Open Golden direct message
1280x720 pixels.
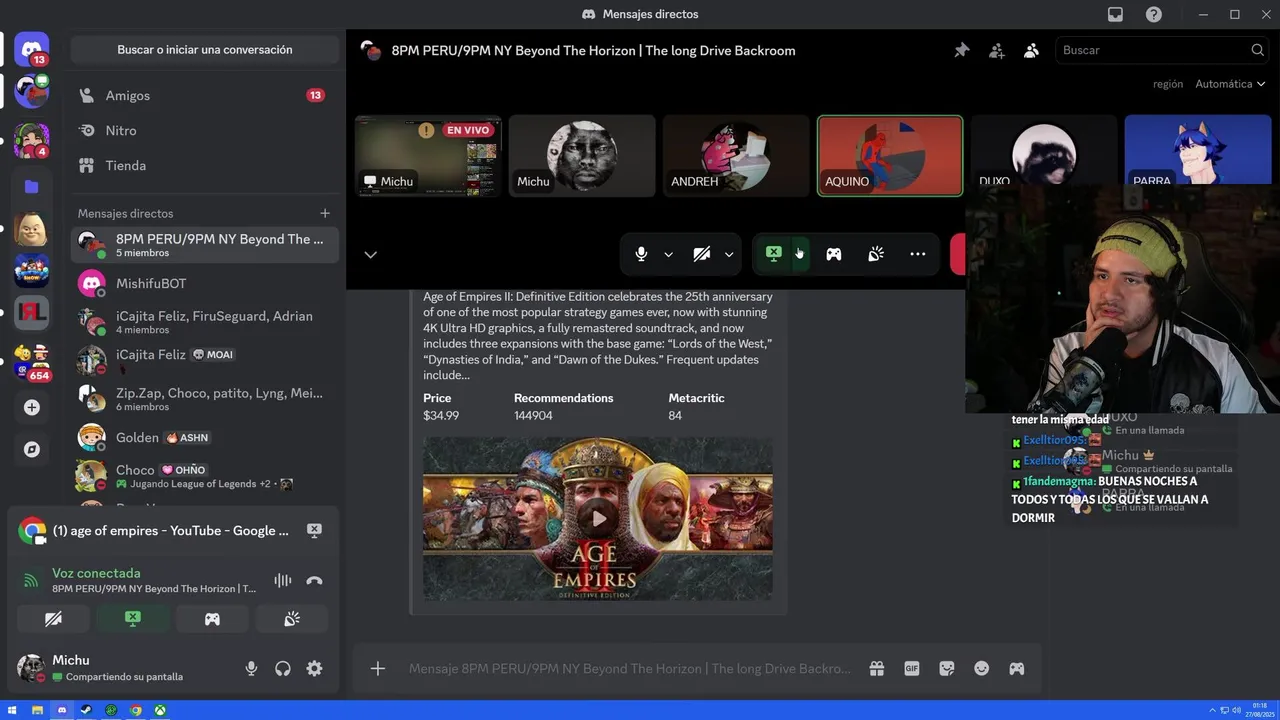tap(205, 437)
